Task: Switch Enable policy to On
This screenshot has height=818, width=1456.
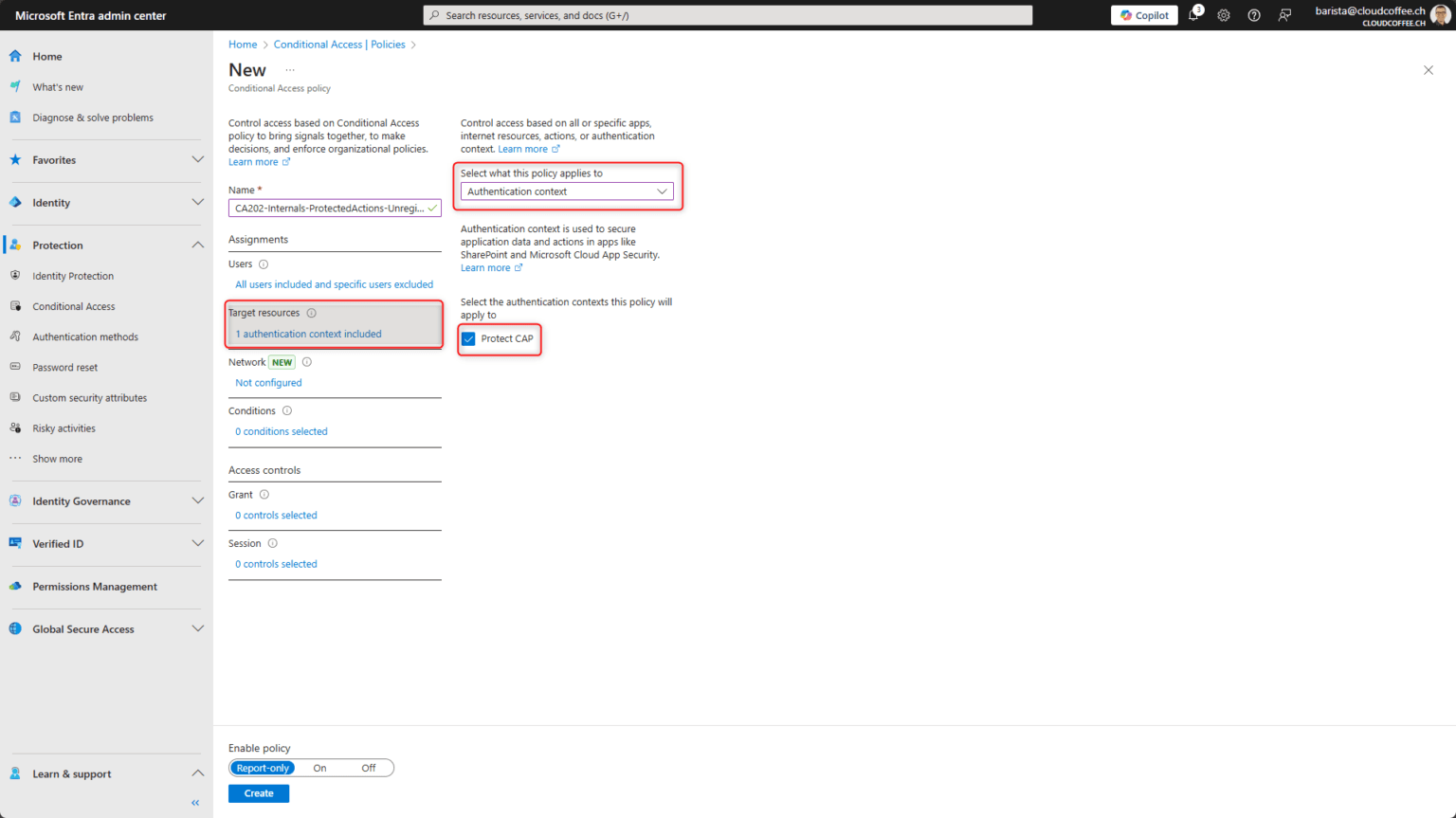Action: [x=319, y=768]
